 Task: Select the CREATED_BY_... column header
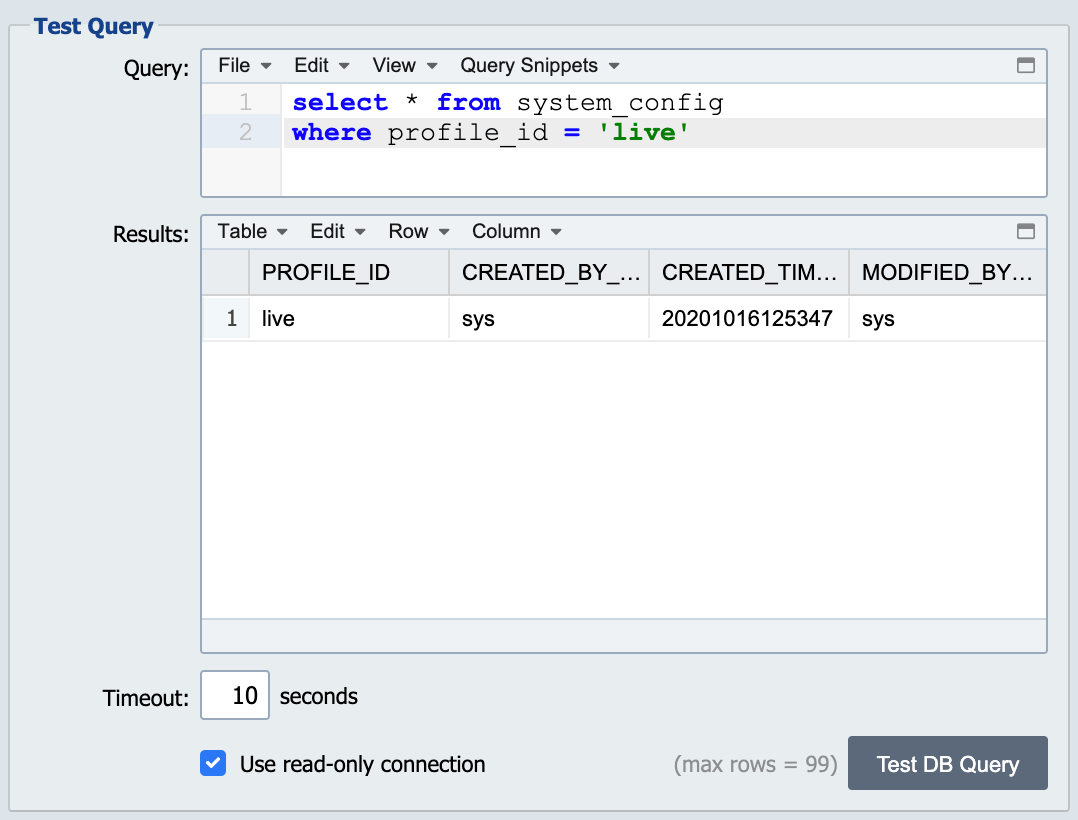click(x=549, y=272)
